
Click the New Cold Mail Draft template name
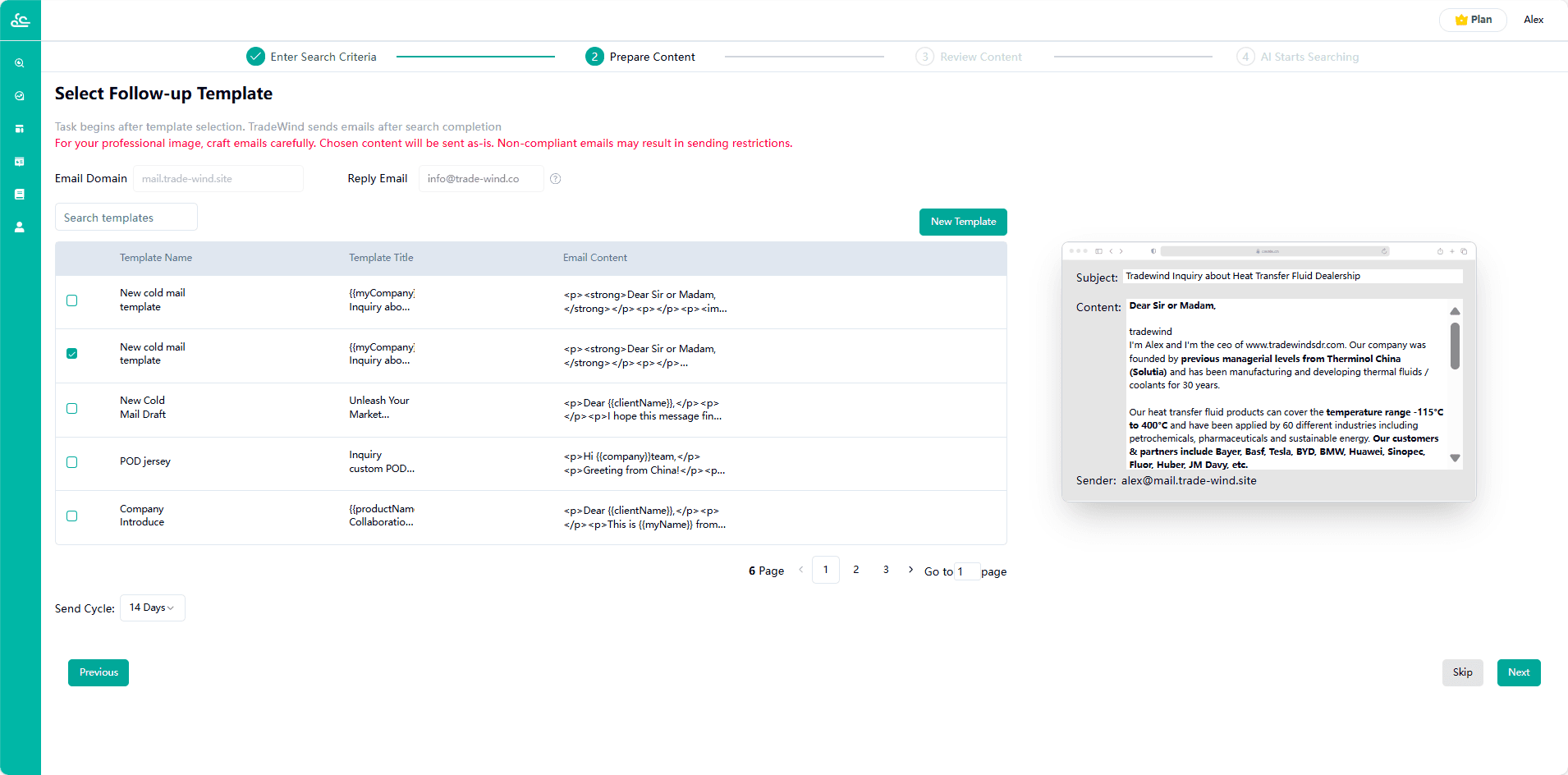pyautogui.click(x=143, y=408)
